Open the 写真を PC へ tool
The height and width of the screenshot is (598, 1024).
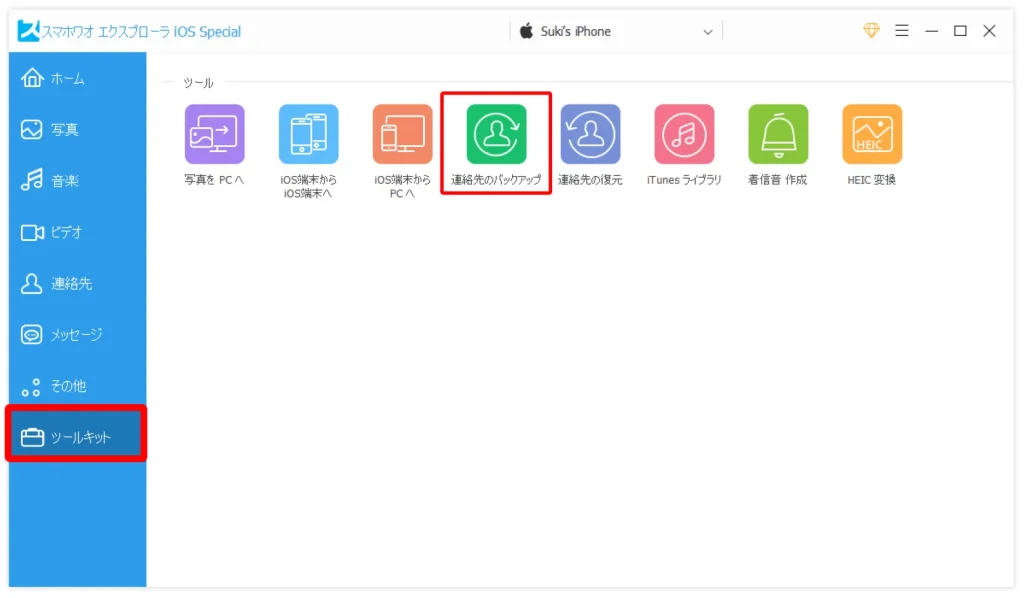pyautogui.click(x=214, y=135)
